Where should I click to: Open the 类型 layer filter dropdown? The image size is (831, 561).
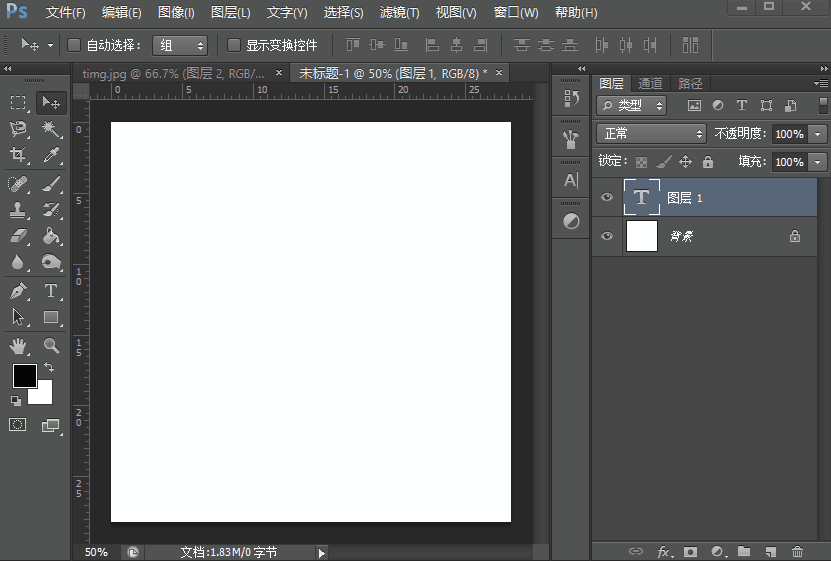point(632,105)
